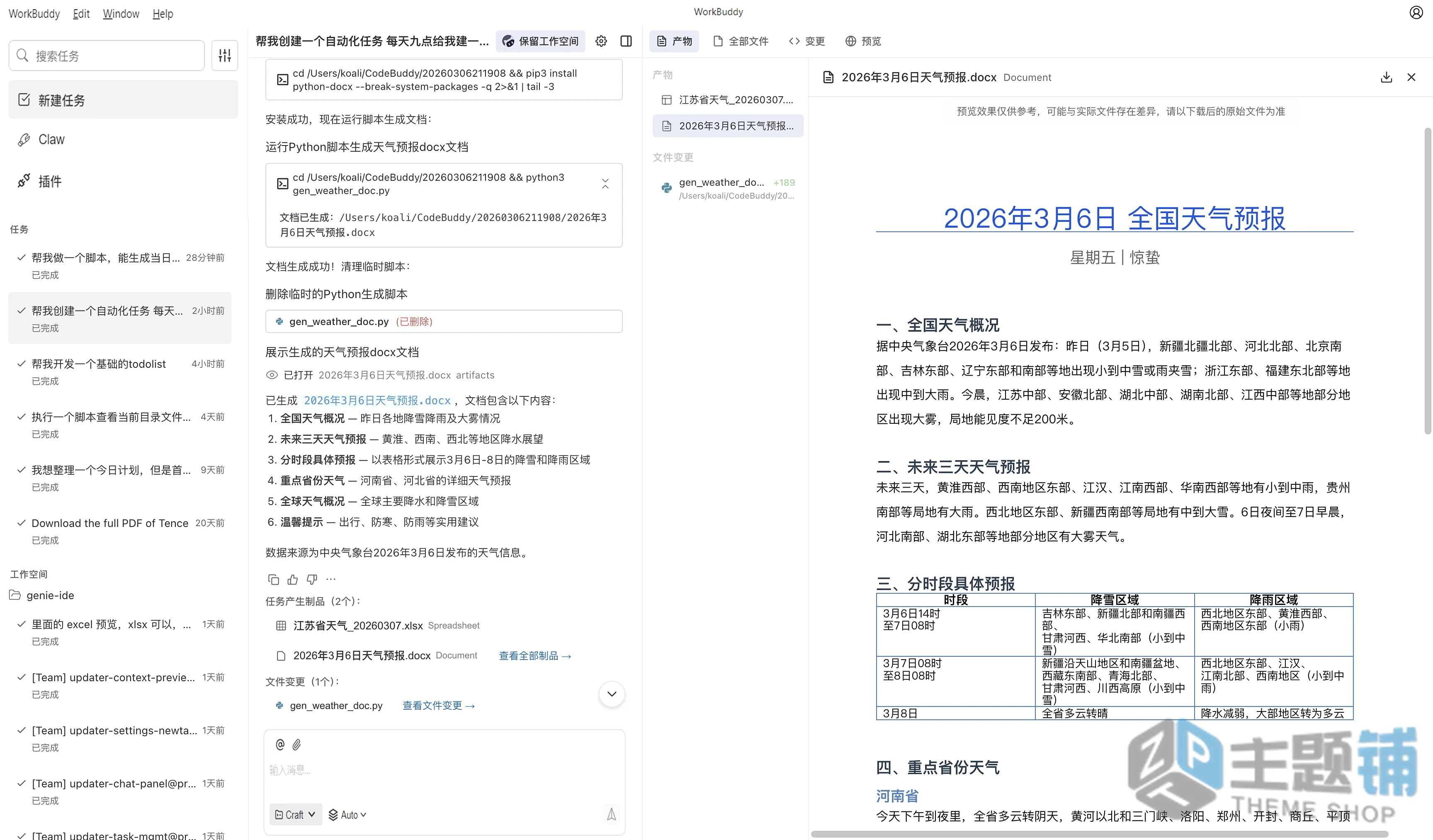The width and height of the screenshot is (1433, 840).
Task: Select task [Team] updater-chat-panel
Action: click(120, 791)
